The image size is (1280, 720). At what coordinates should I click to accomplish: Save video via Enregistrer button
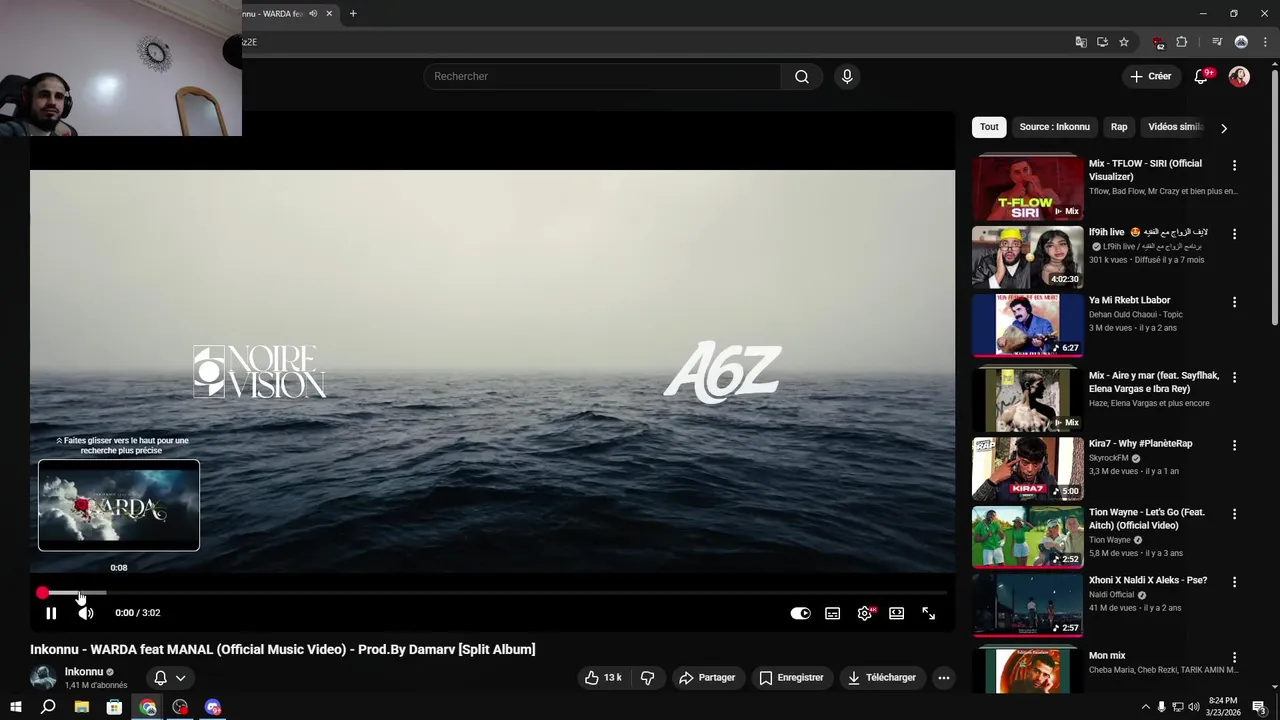(791, 677)
